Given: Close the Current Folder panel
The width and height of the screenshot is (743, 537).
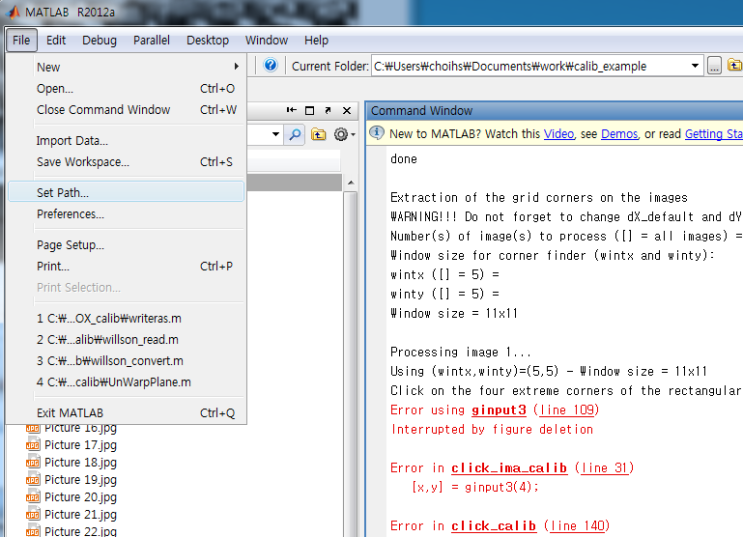Looking at the screenshot, I should click(346, 110).
